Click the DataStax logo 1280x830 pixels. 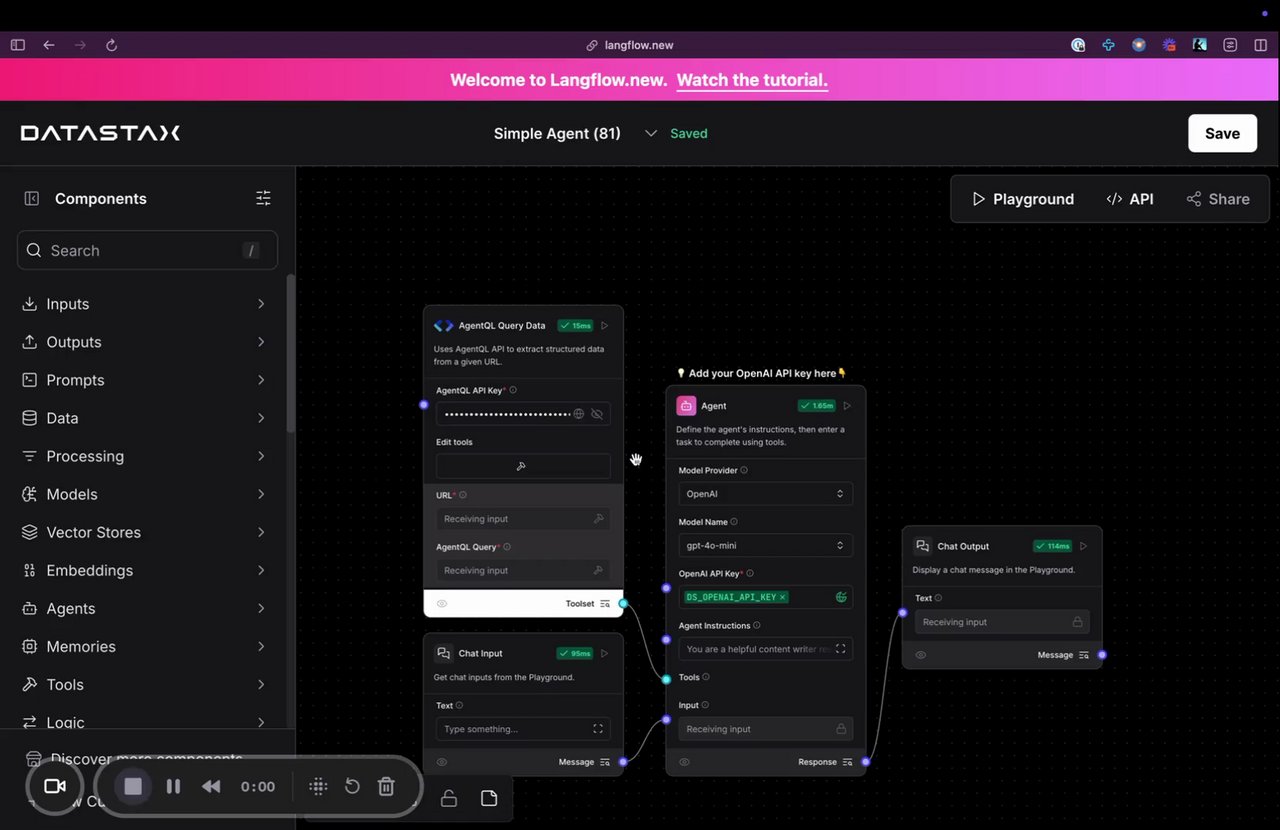[100, 133]
